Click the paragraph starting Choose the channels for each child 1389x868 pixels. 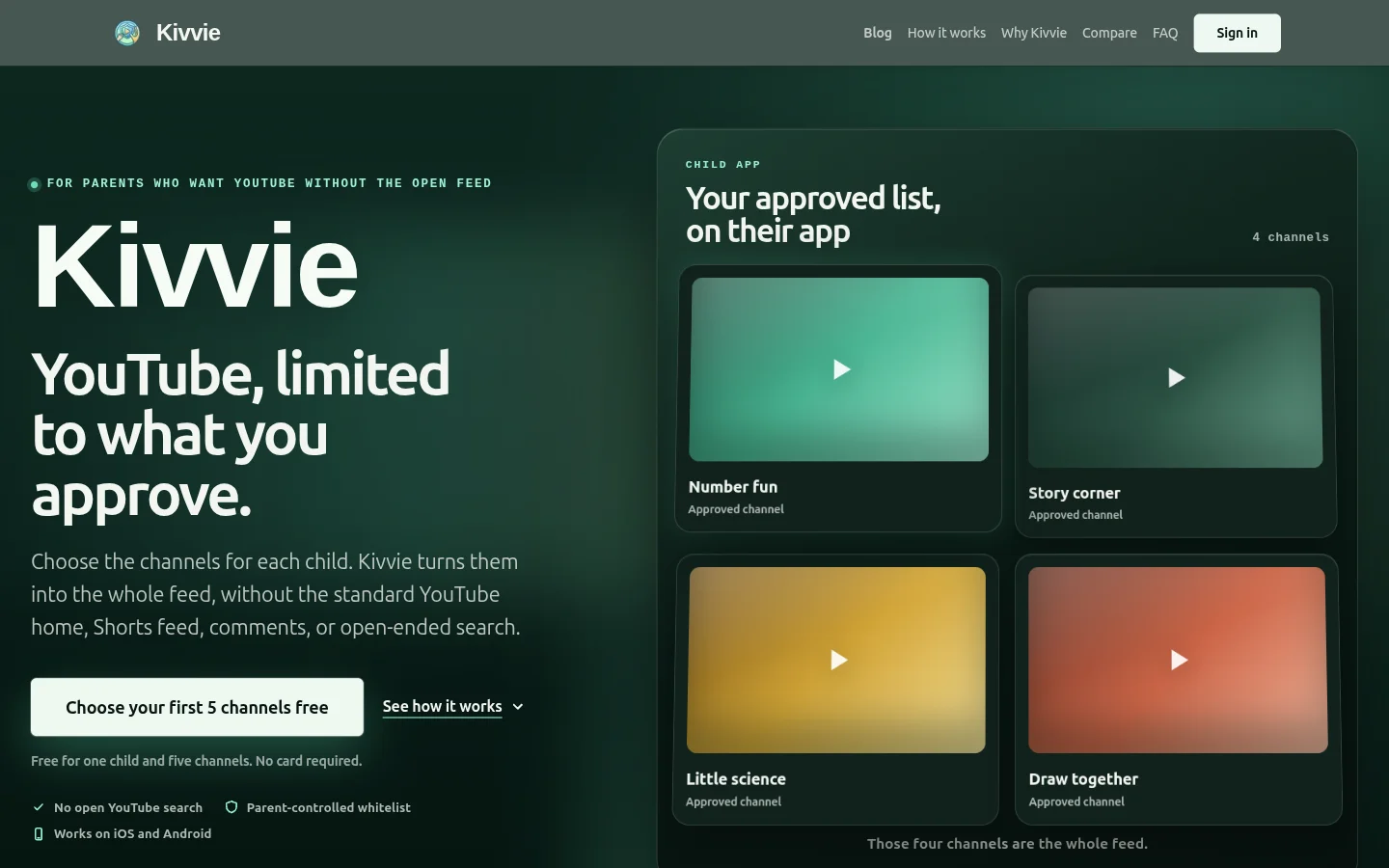276,594
